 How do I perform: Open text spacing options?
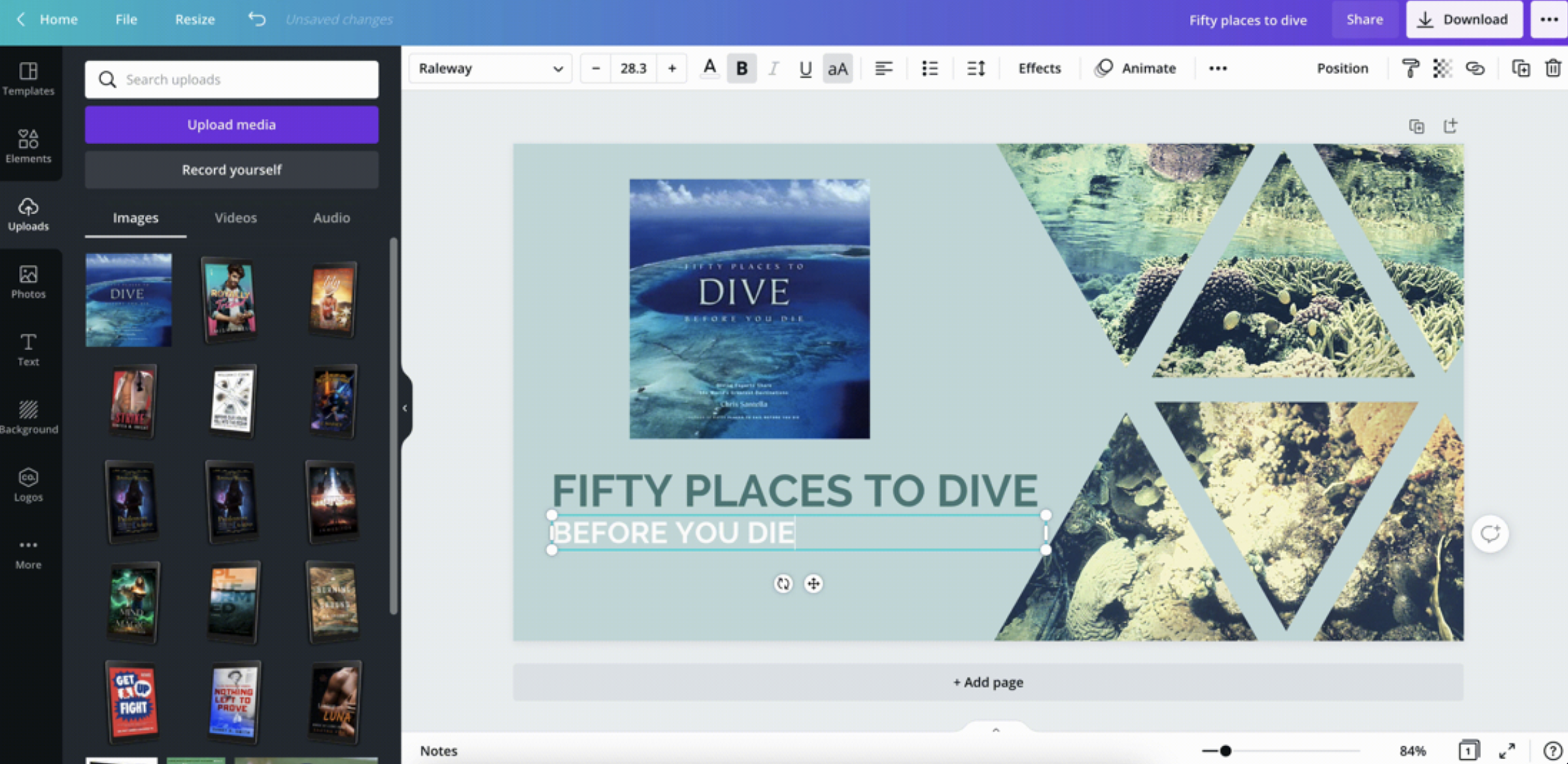976,68
